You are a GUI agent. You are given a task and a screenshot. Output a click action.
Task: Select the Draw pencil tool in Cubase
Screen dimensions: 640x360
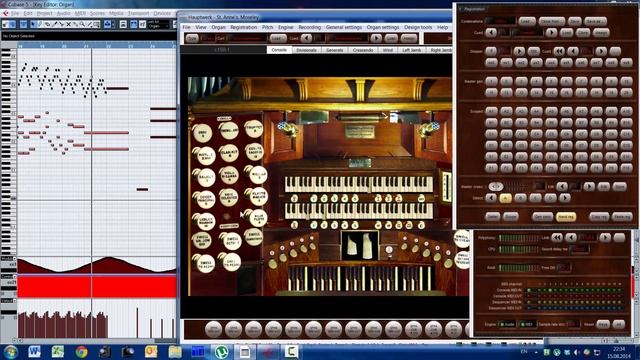pos(40,24)
